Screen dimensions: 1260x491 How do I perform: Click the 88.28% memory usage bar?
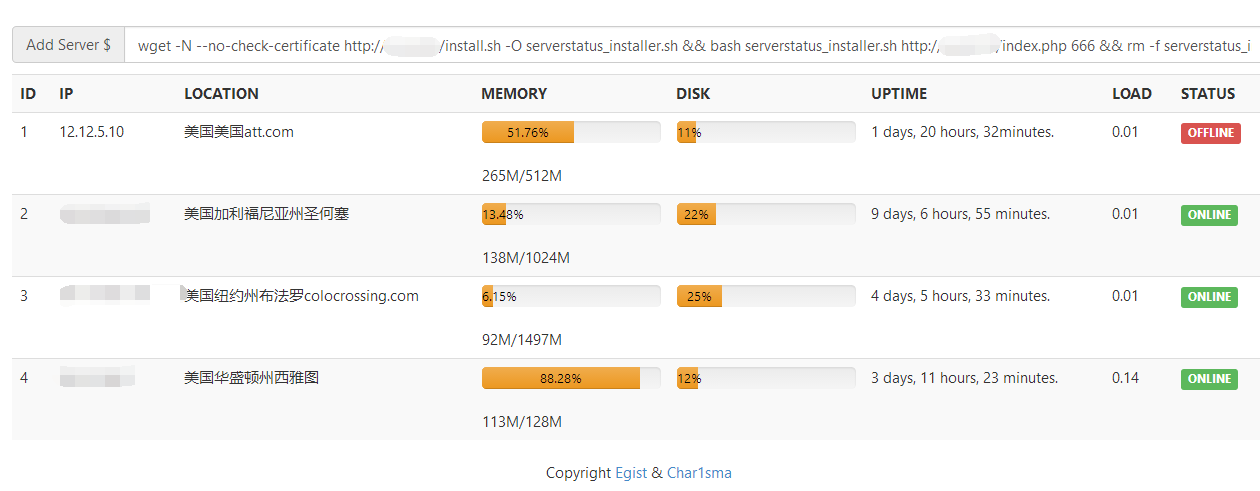[x=571, y=378]
